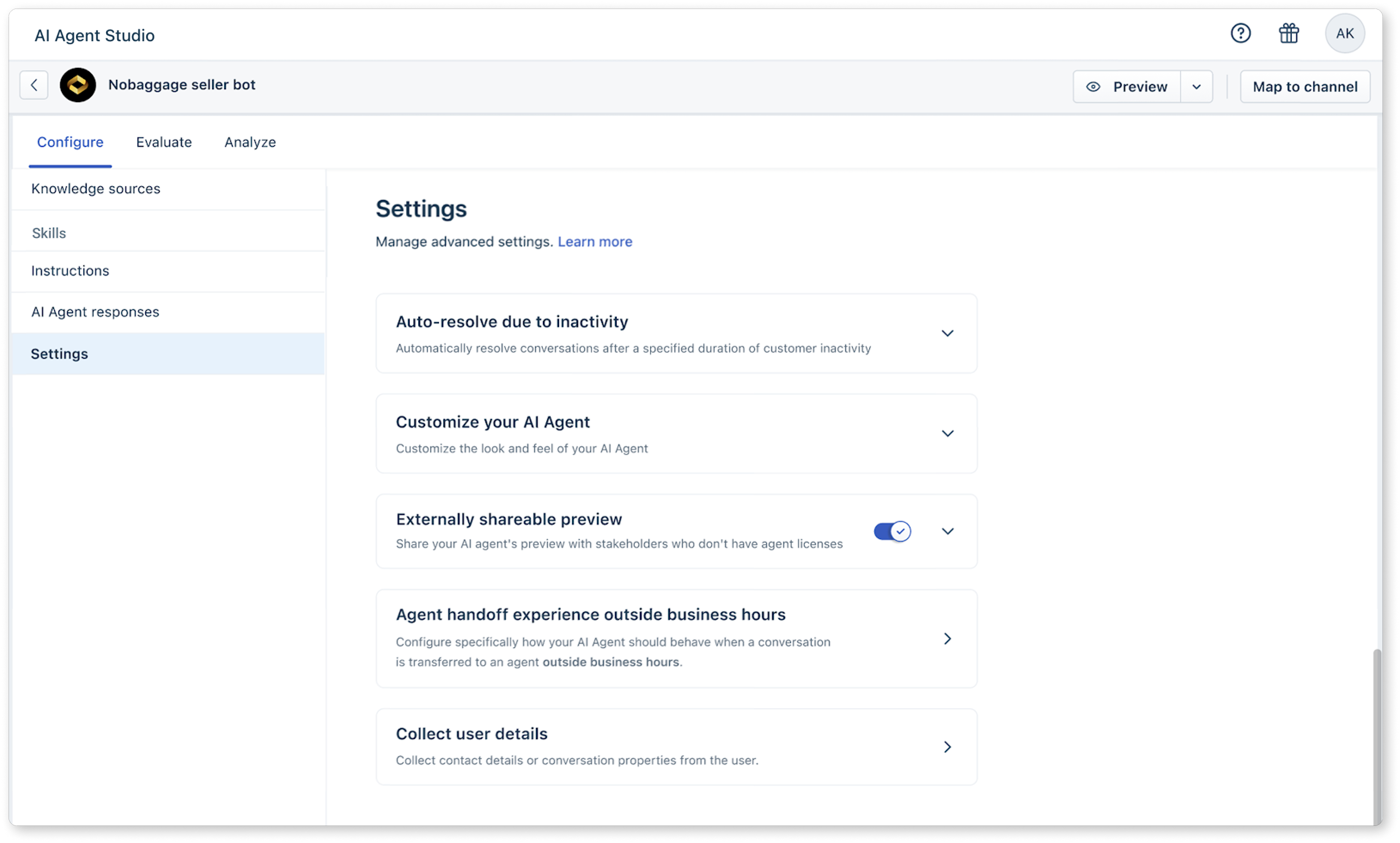
Task: Click the AK user avatar
Action: (x=1344, y=33)
